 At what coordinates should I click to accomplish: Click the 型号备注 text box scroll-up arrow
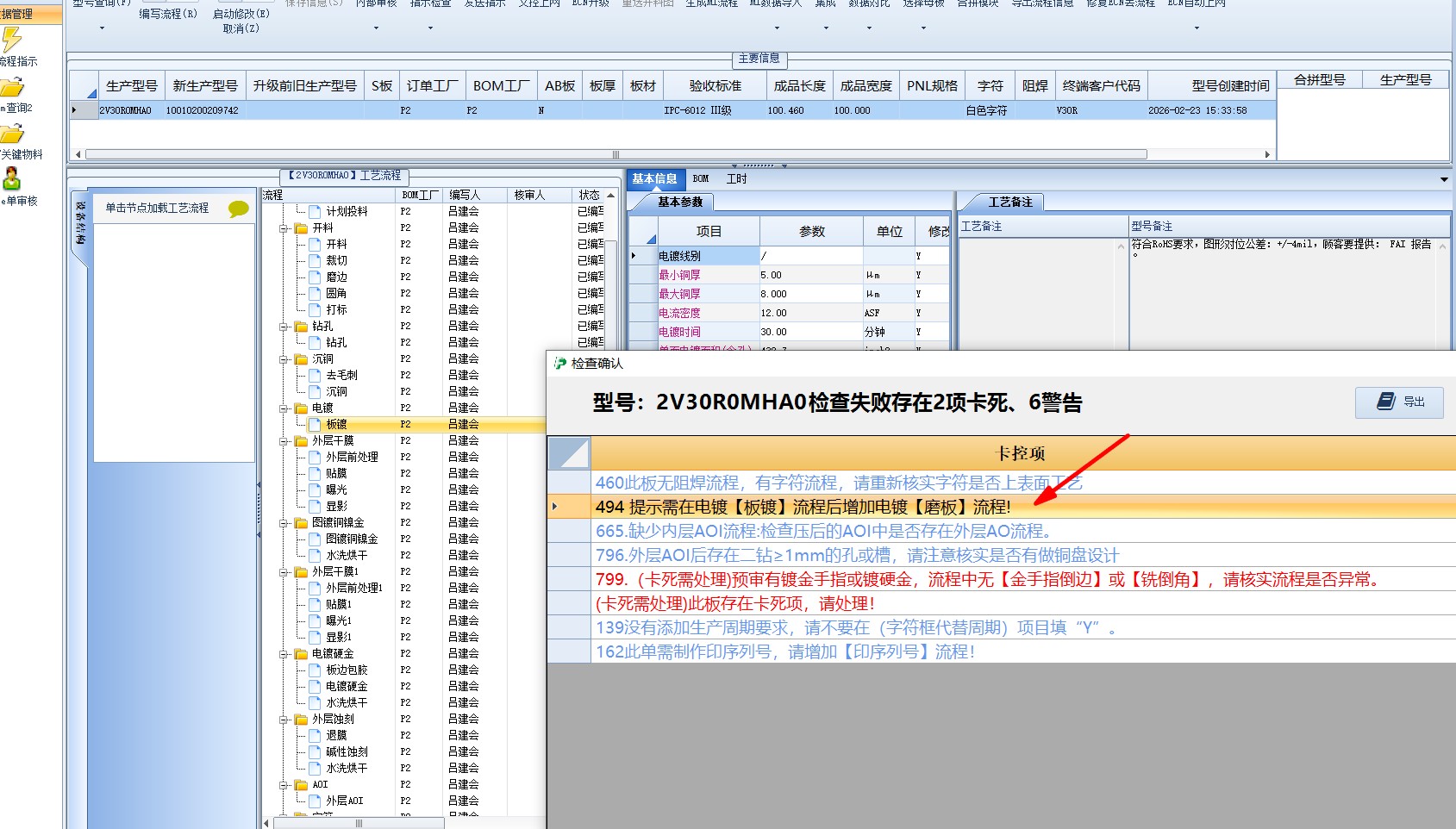[x=1443, y=246]
